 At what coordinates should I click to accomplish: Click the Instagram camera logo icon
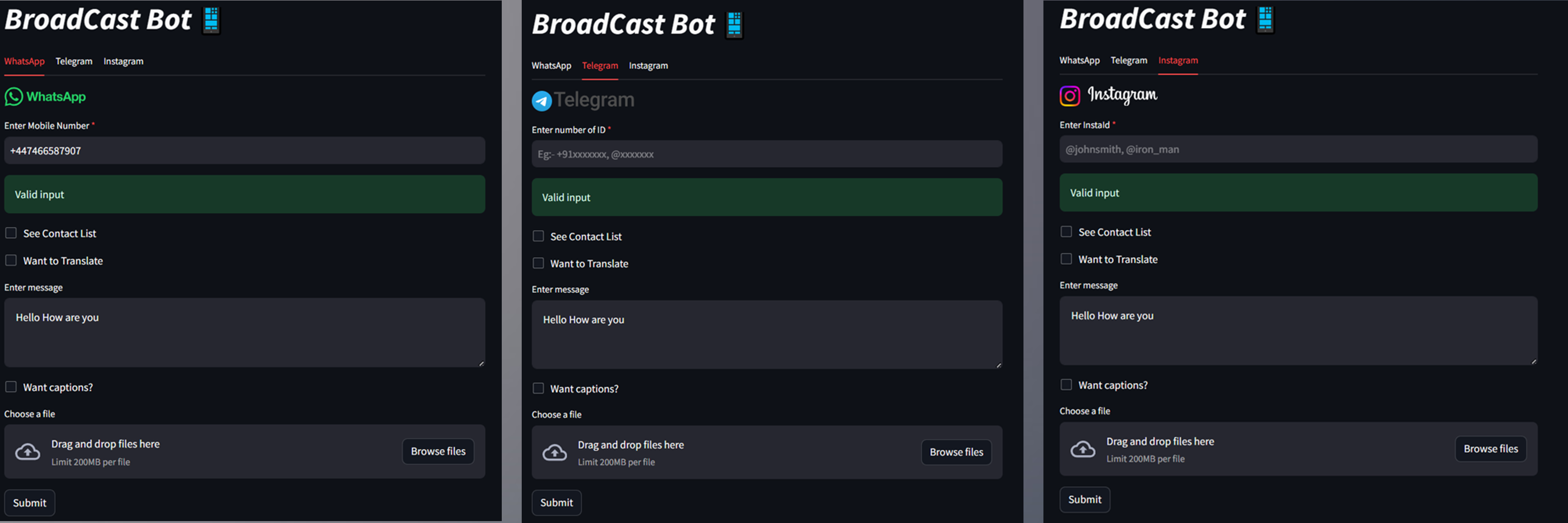(x=1070, y=96)
